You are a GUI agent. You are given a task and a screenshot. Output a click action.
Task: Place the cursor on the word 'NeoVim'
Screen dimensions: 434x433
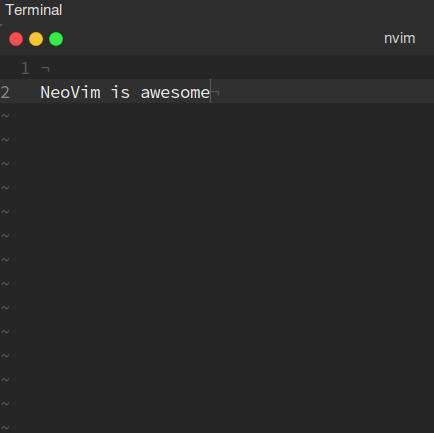point(70,92)
